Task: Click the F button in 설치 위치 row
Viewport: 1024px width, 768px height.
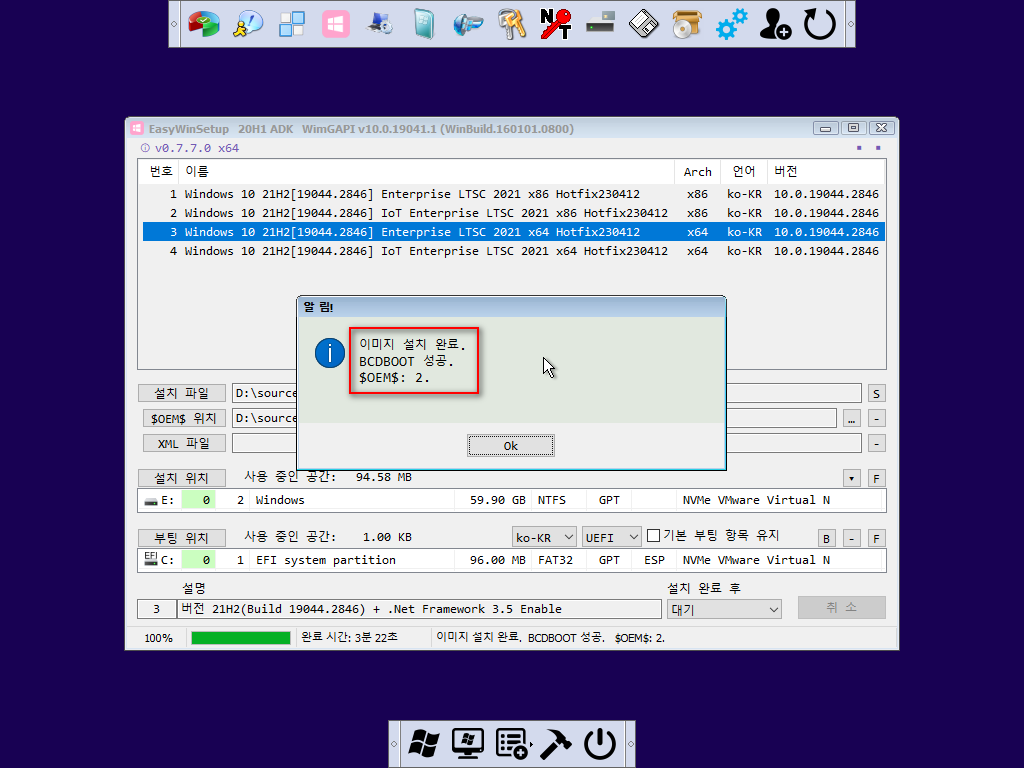Action: (x=876, y=479)
